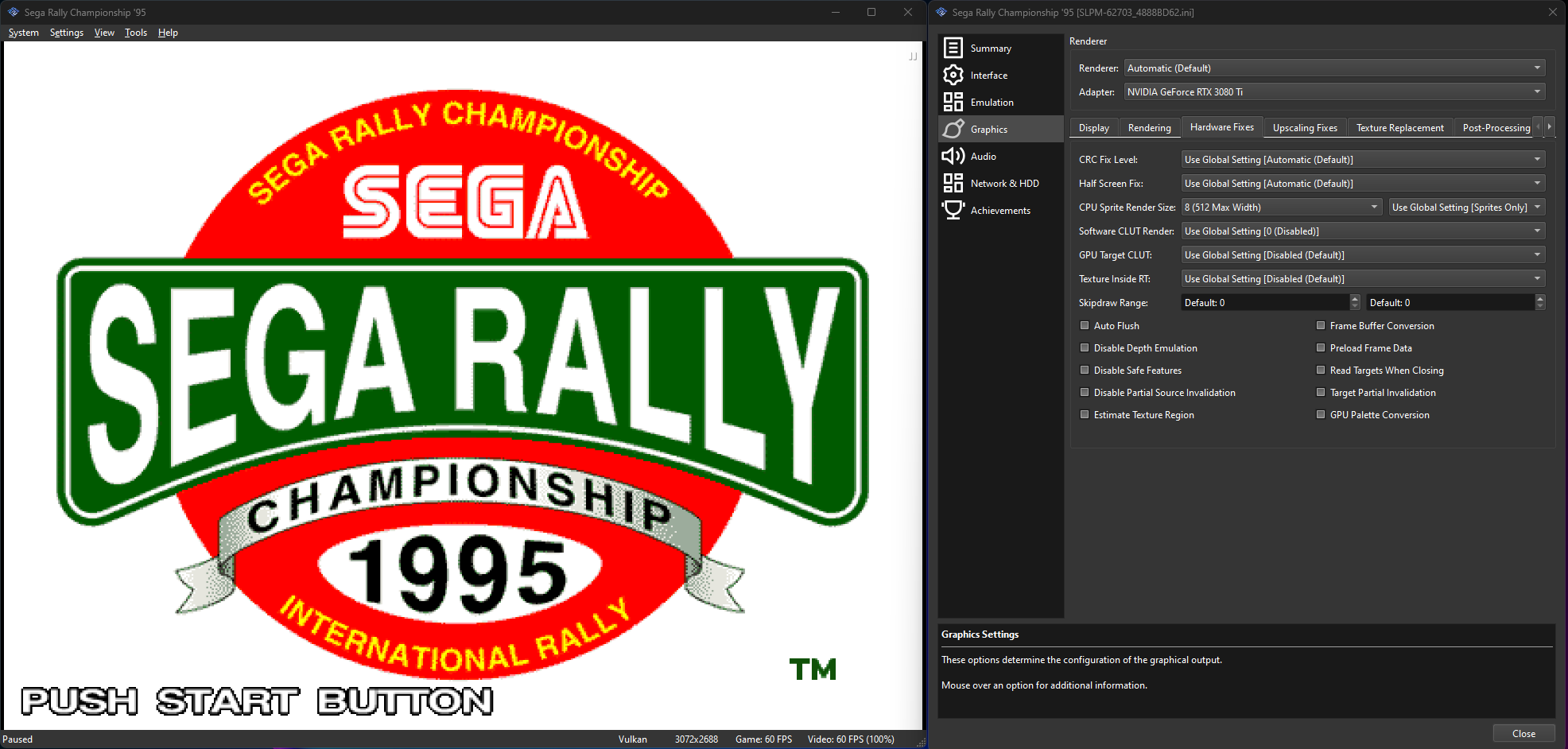The image size is (1568, 749).
Task: Open the Sprites Only render level dropdown
Action: pyautogui.click(x=1467, y=208)
